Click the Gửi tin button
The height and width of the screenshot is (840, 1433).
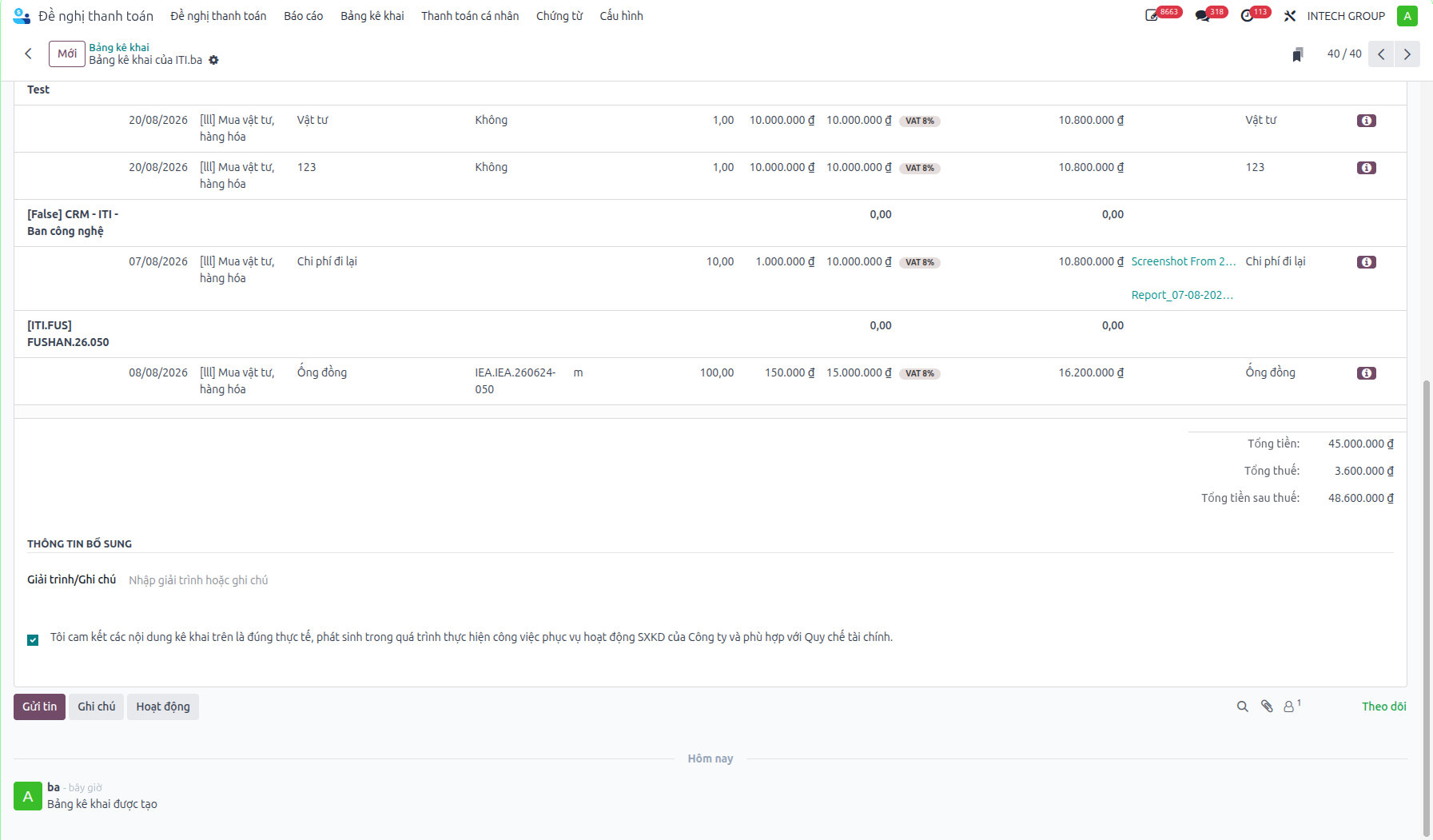[40, 707]
